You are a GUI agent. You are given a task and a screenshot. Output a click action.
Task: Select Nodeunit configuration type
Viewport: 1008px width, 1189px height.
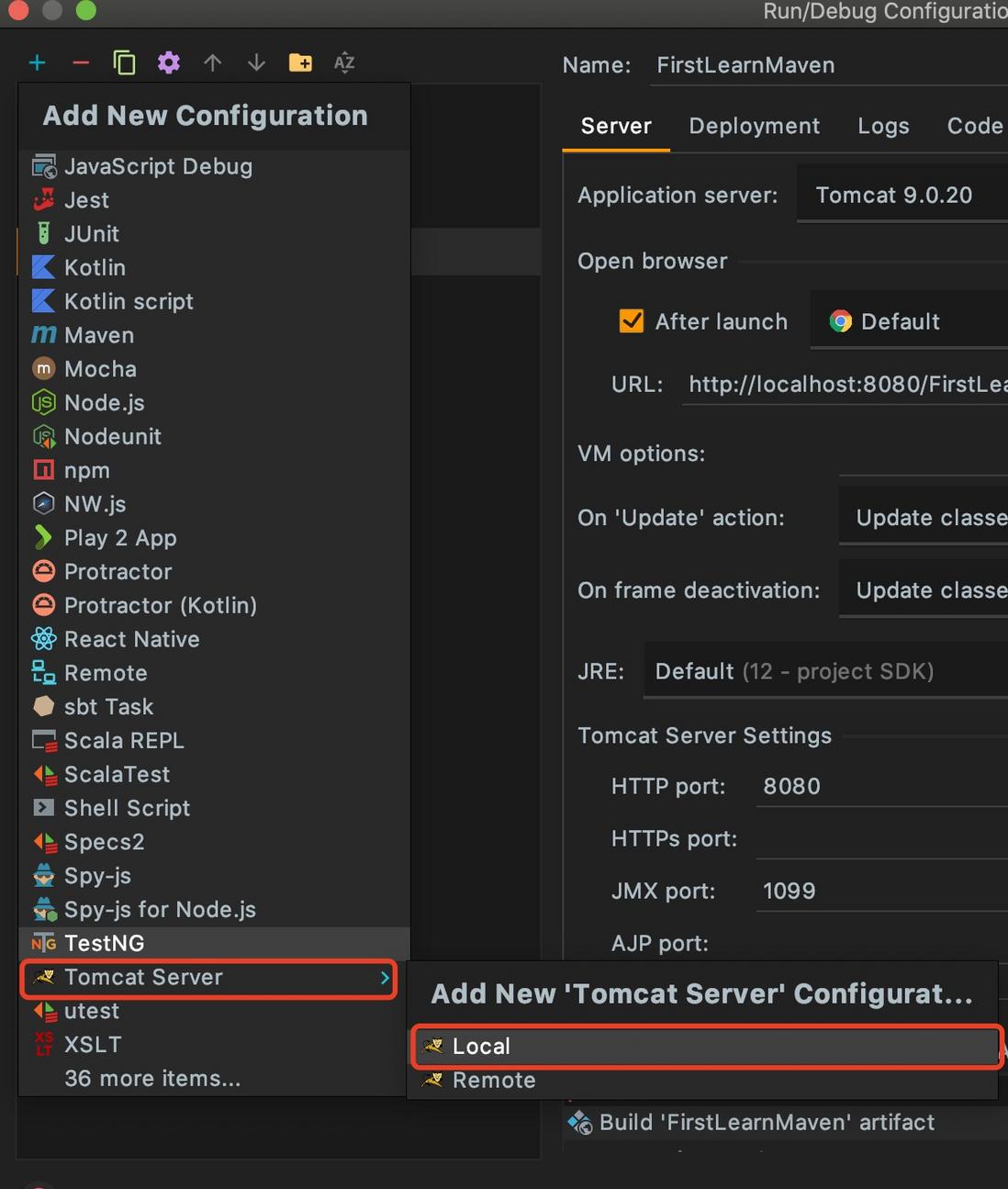[x=214, y=437]
